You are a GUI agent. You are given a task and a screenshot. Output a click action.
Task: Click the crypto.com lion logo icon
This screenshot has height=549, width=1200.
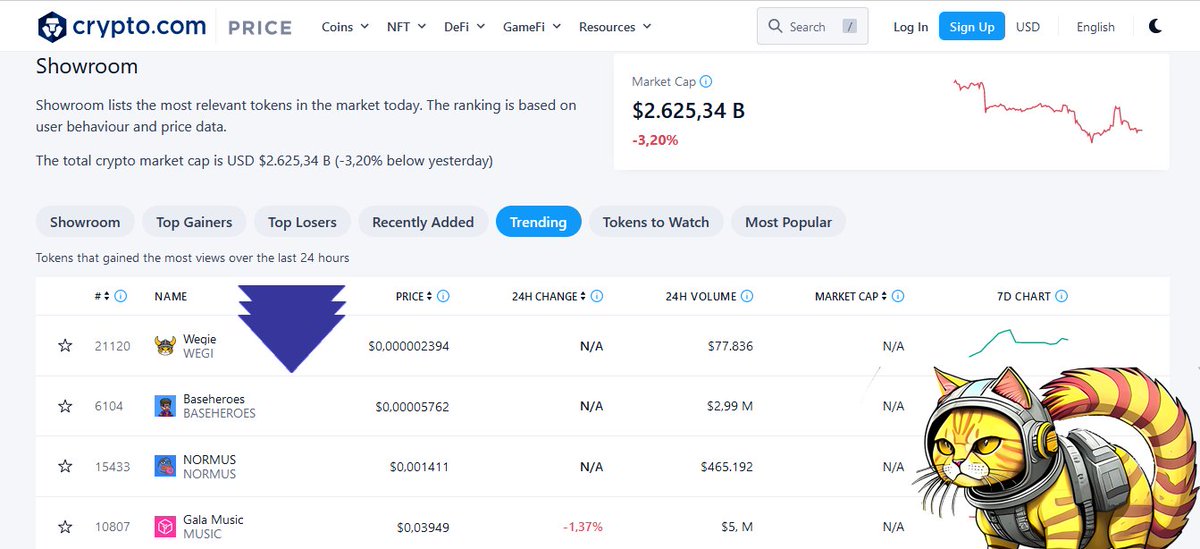click(51, 27)
